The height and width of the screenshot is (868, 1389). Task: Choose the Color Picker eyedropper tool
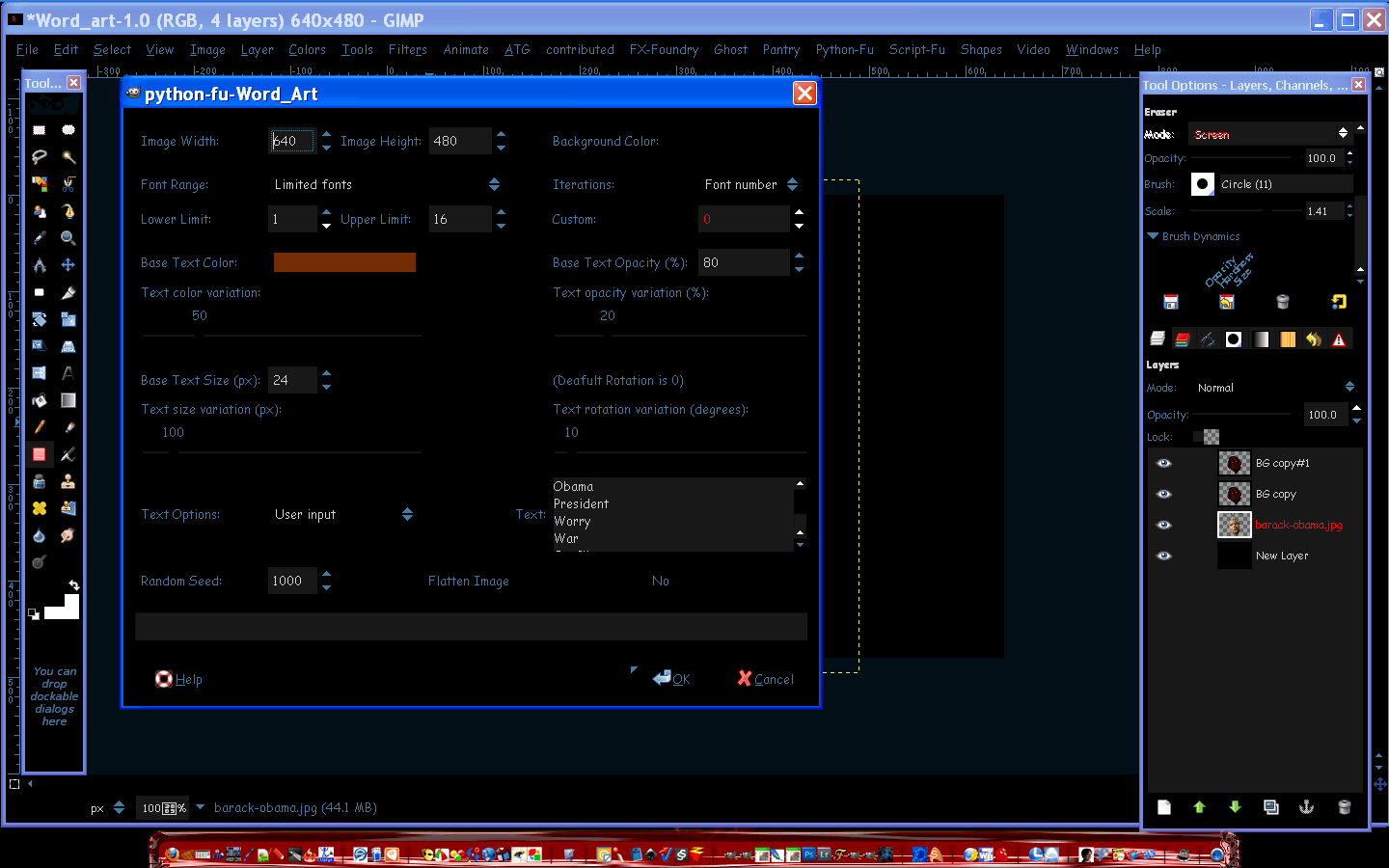pyautogui.click(x=40, y=237)
